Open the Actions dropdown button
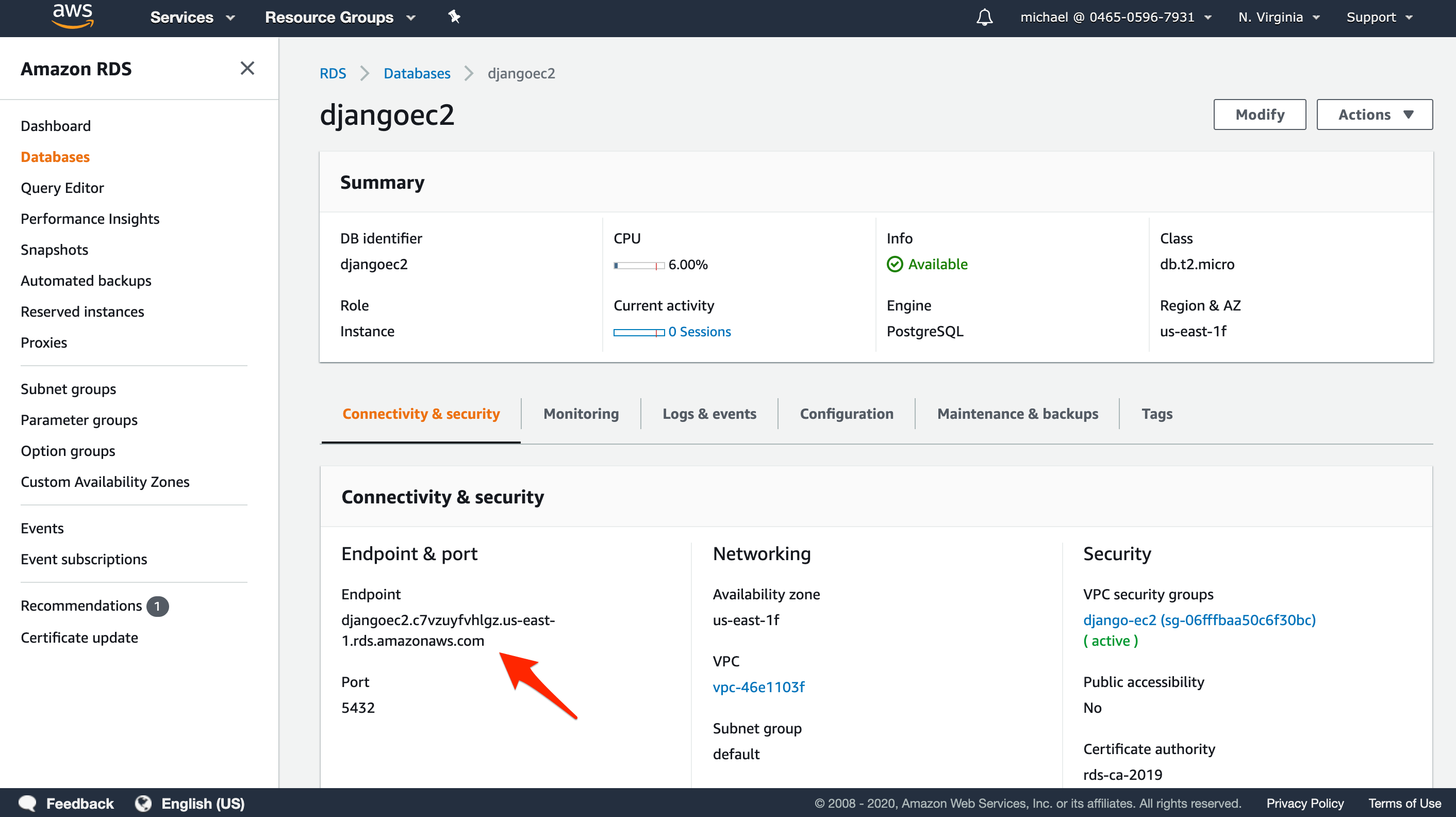The height and width of the screenshot is (817, 1456). [x=1374, y=115]
